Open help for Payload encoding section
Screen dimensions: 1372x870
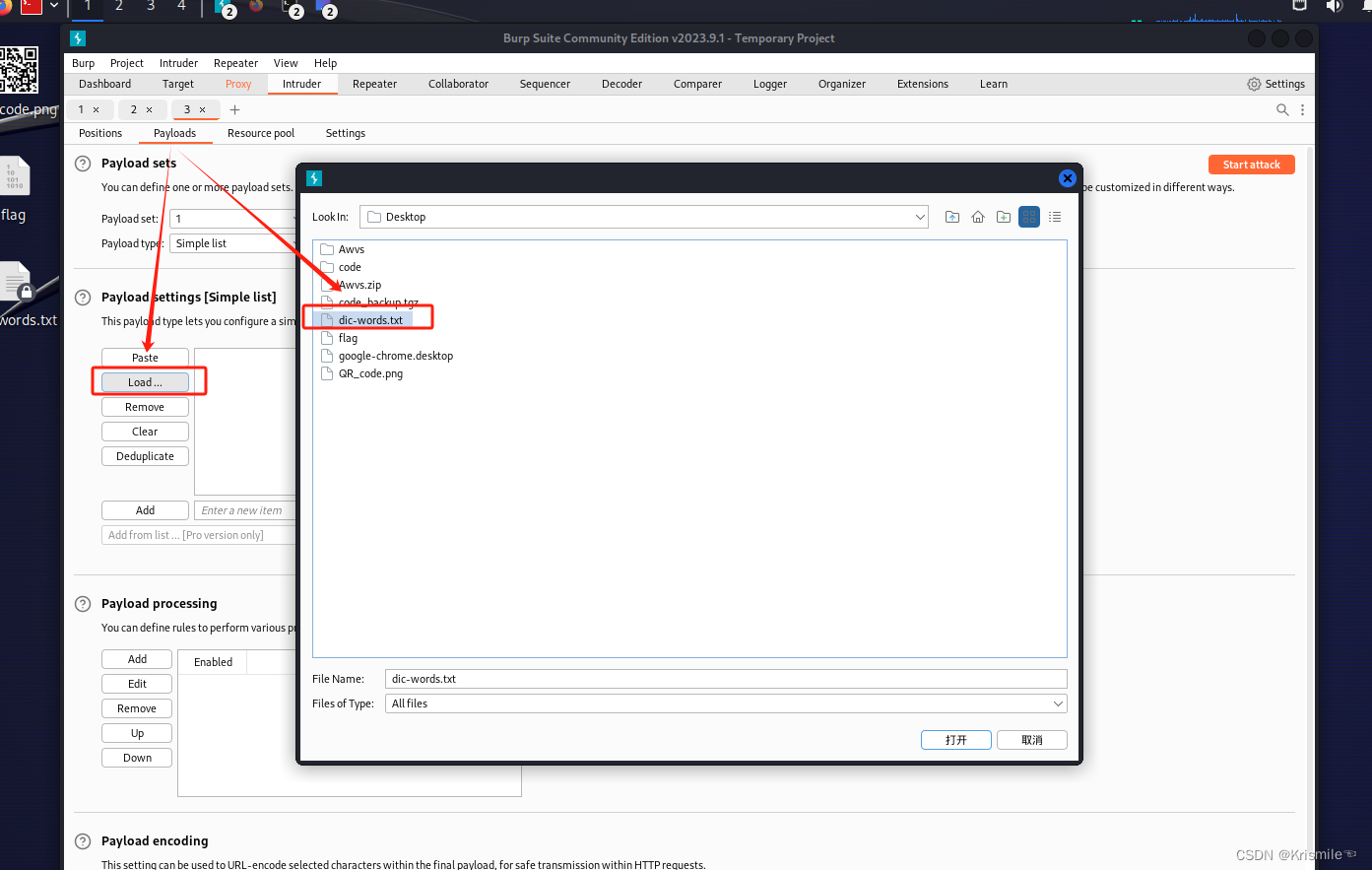click(x=83, y=841)
